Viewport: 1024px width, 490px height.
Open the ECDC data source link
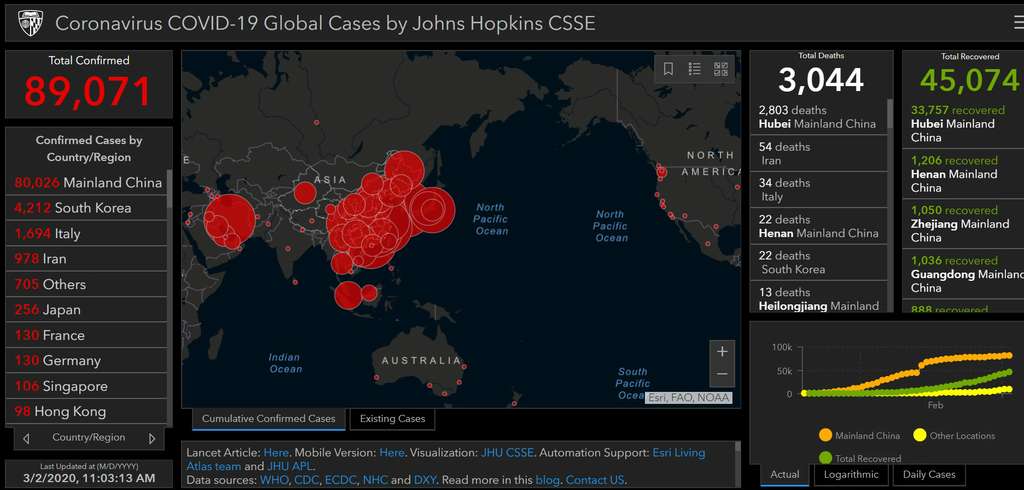pos(340,480)
